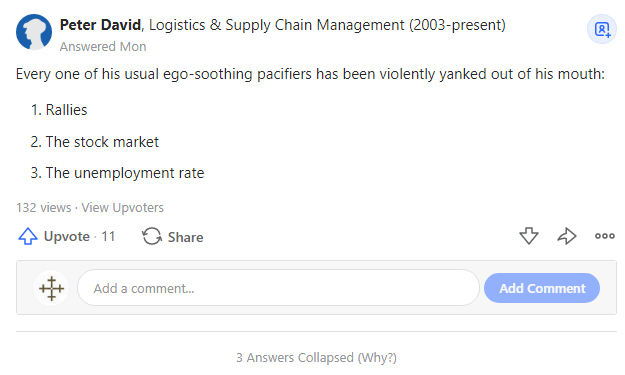The width and height of the screenshot is (625, 375).
Task: Click "The stock market" list item
Action: pos(102,142)
